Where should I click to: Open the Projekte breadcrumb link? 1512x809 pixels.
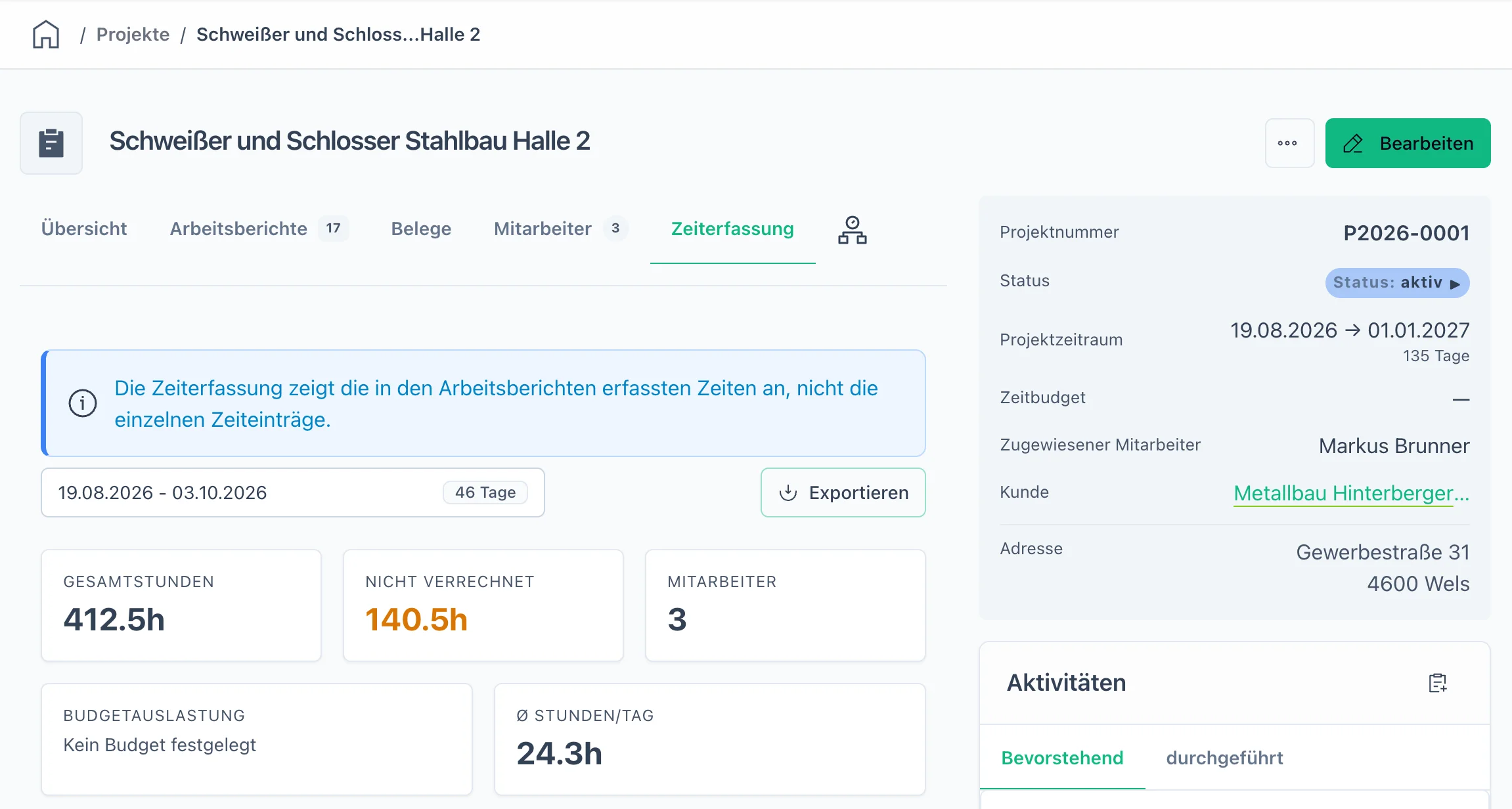click(x=133, y=34)
